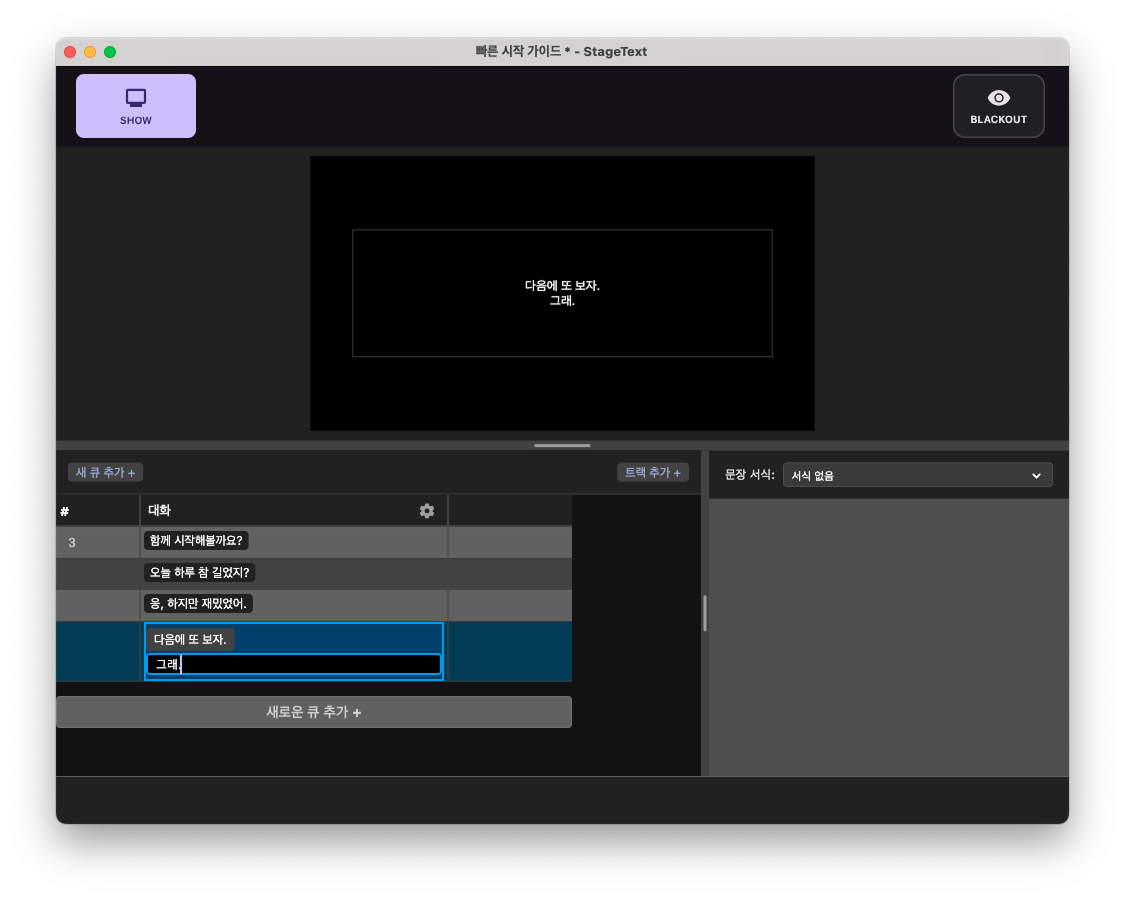
Task: Click the # column header
Action: [x=97, y=511]
